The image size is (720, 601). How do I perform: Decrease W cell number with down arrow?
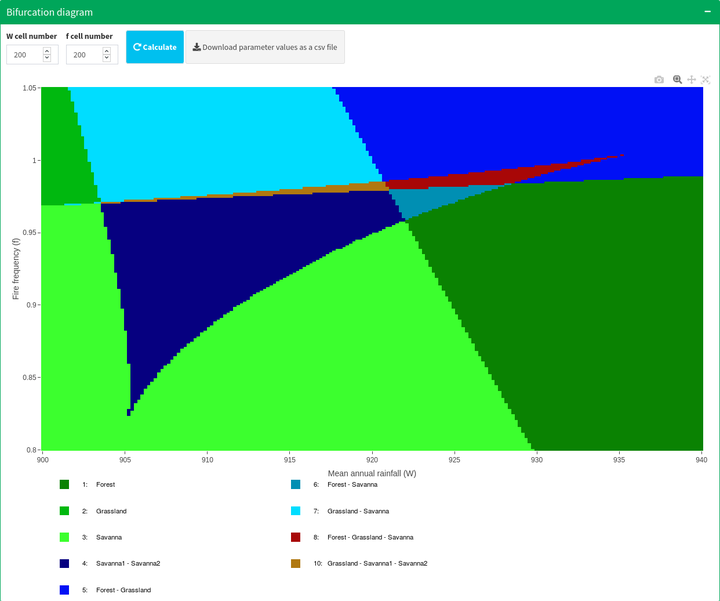click(x=46, y=59)
